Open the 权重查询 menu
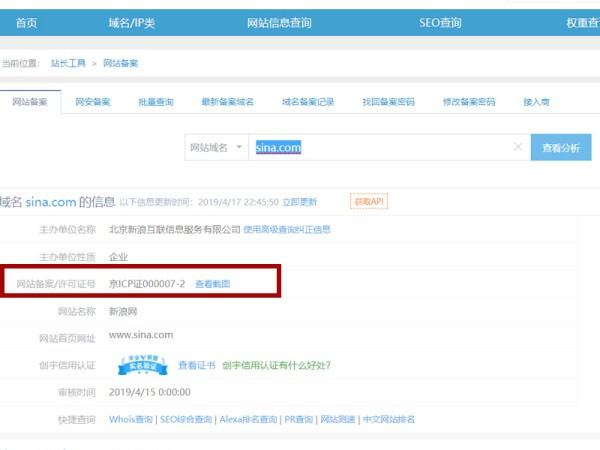Viewport: 600px width, 450px height. [x=583, y=23]
